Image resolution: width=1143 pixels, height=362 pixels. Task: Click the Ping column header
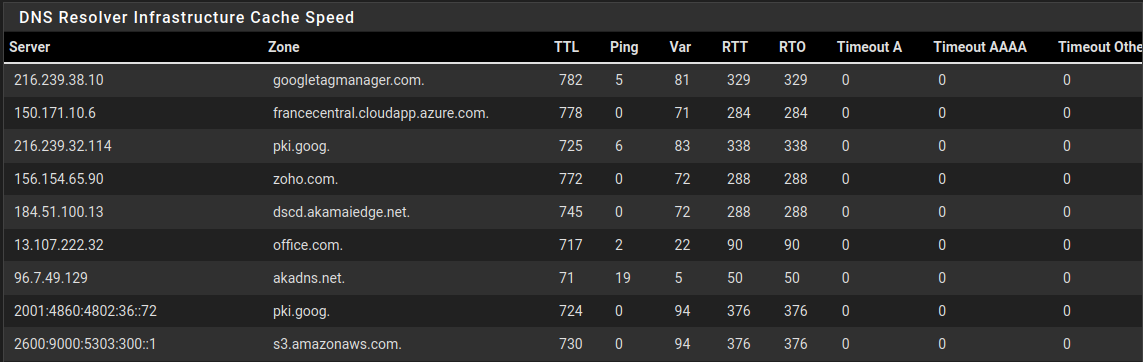(x=624, y=47)
